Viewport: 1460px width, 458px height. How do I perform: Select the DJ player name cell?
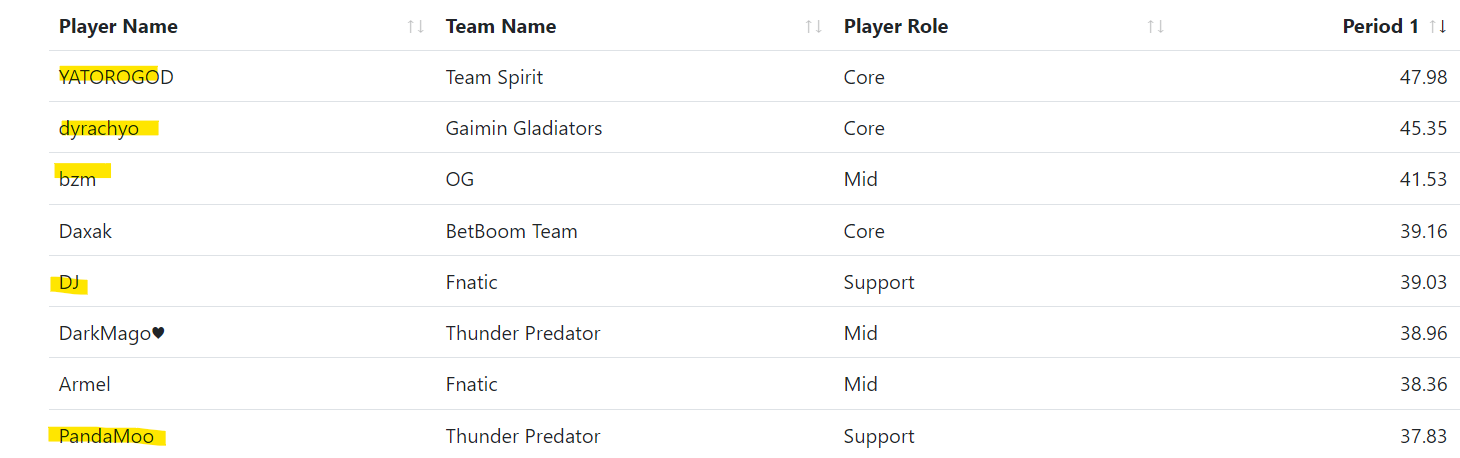coord(69,283)
